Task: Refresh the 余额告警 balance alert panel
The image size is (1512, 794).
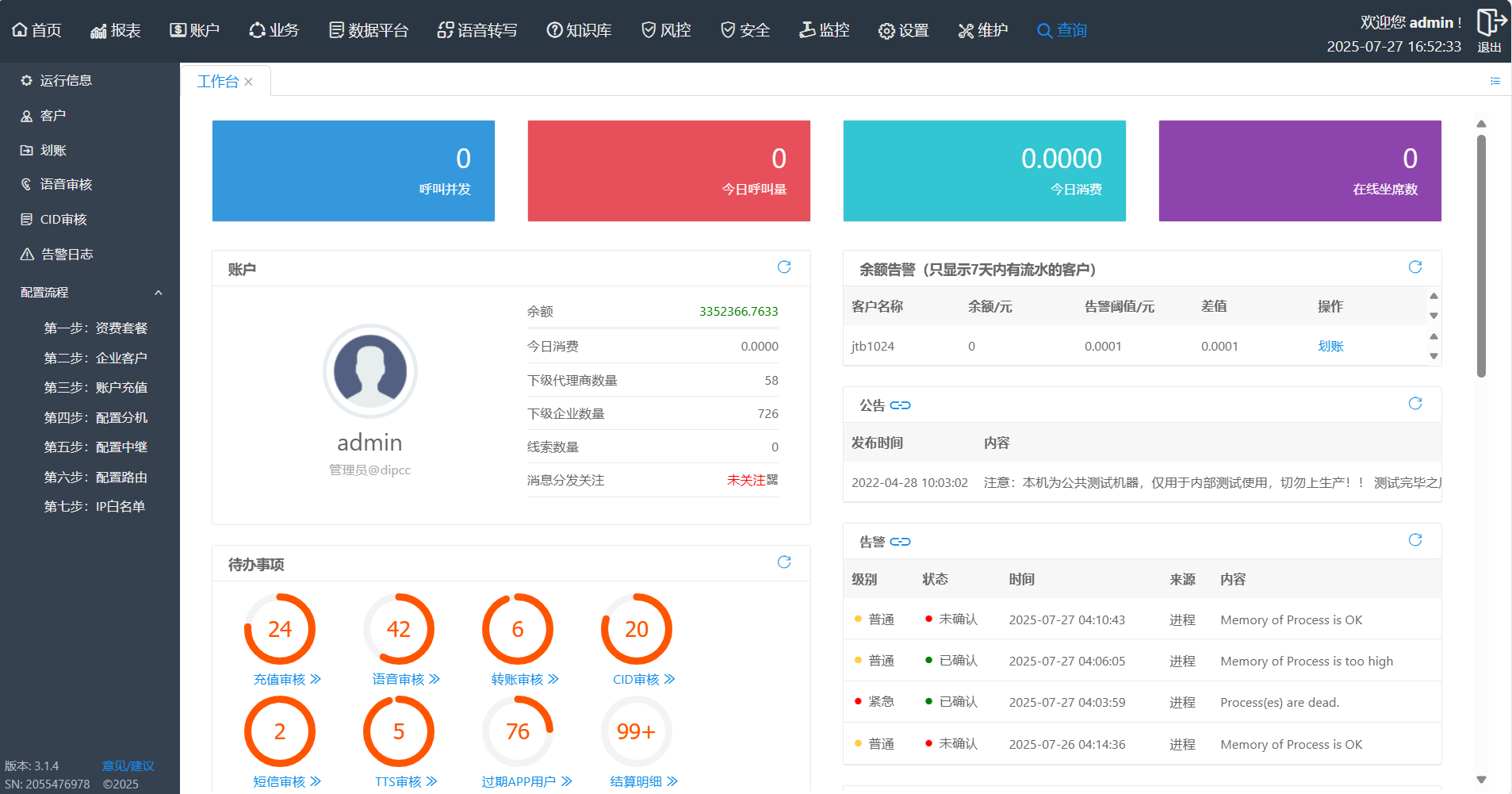Action: [1414, 267]
